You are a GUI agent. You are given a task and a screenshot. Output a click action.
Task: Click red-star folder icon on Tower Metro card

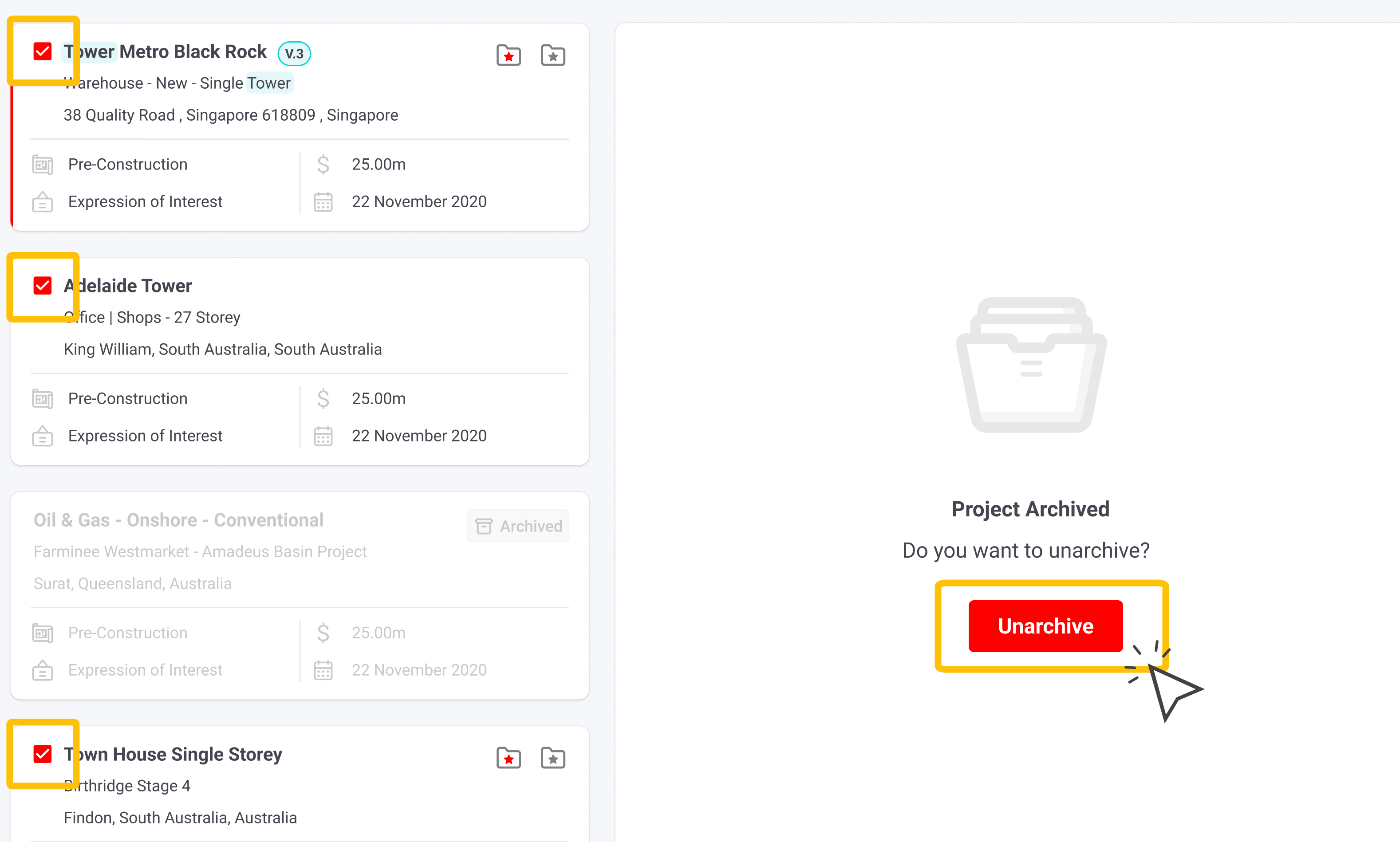[509, 55]
